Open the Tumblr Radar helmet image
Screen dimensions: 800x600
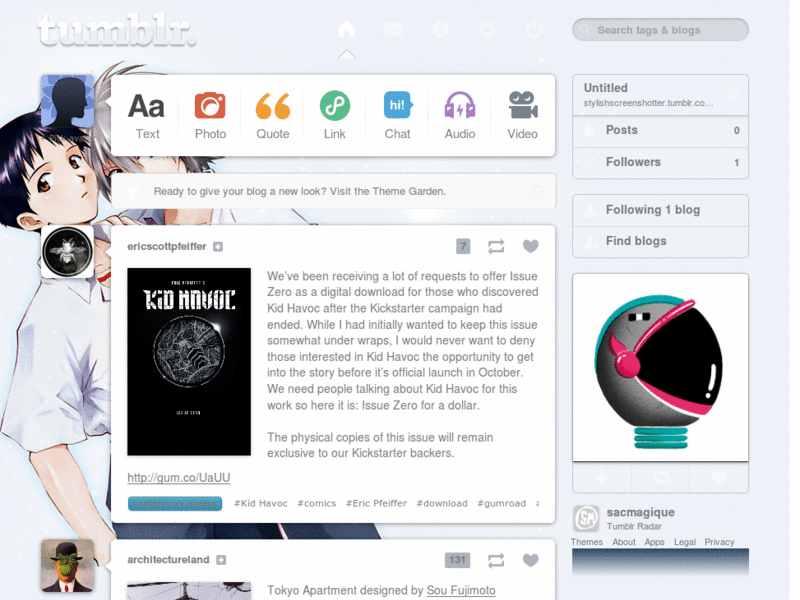tap(660, 367)
